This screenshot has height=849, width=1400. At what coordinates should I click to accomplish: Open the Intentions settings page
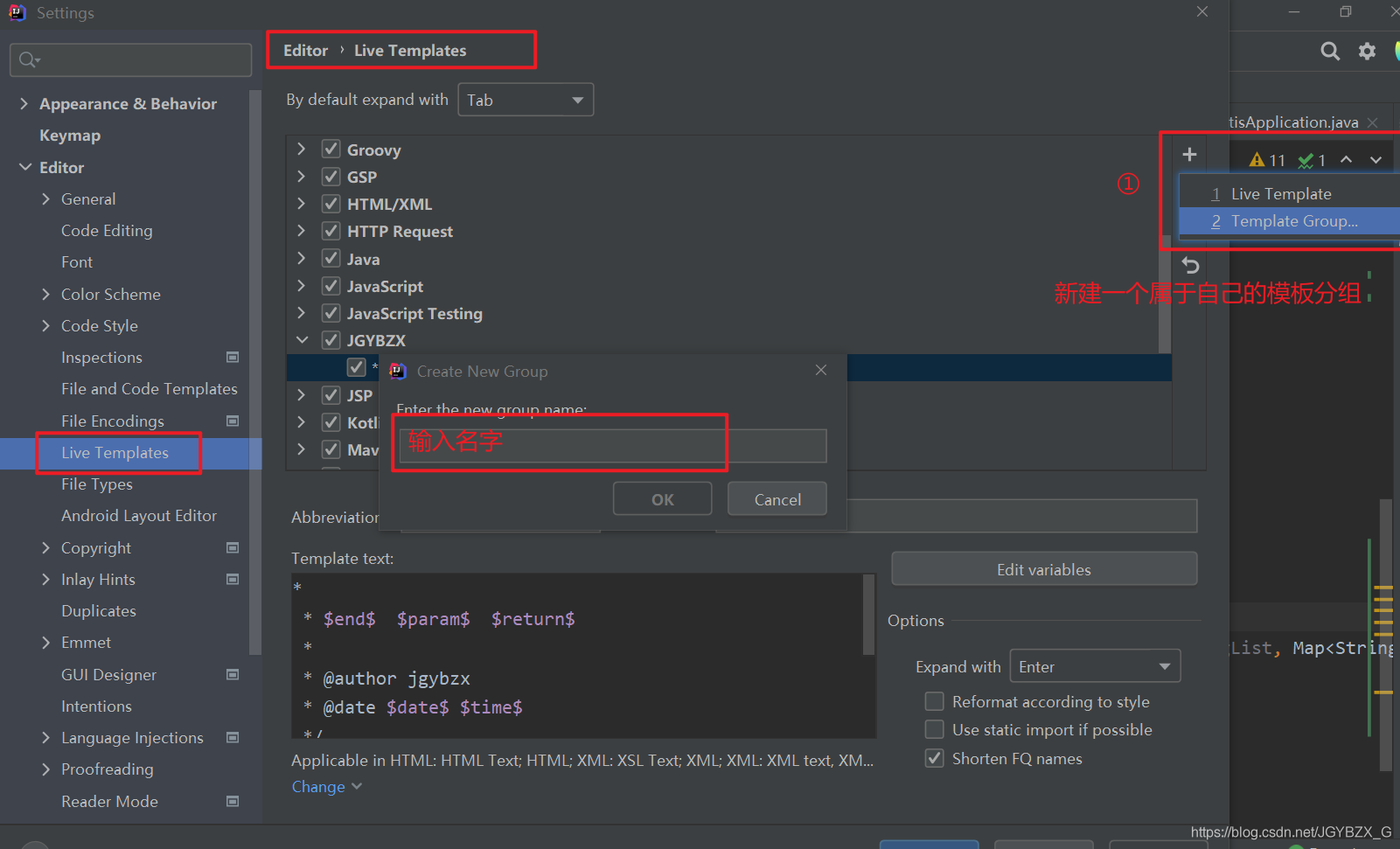(x=96, y=706)
